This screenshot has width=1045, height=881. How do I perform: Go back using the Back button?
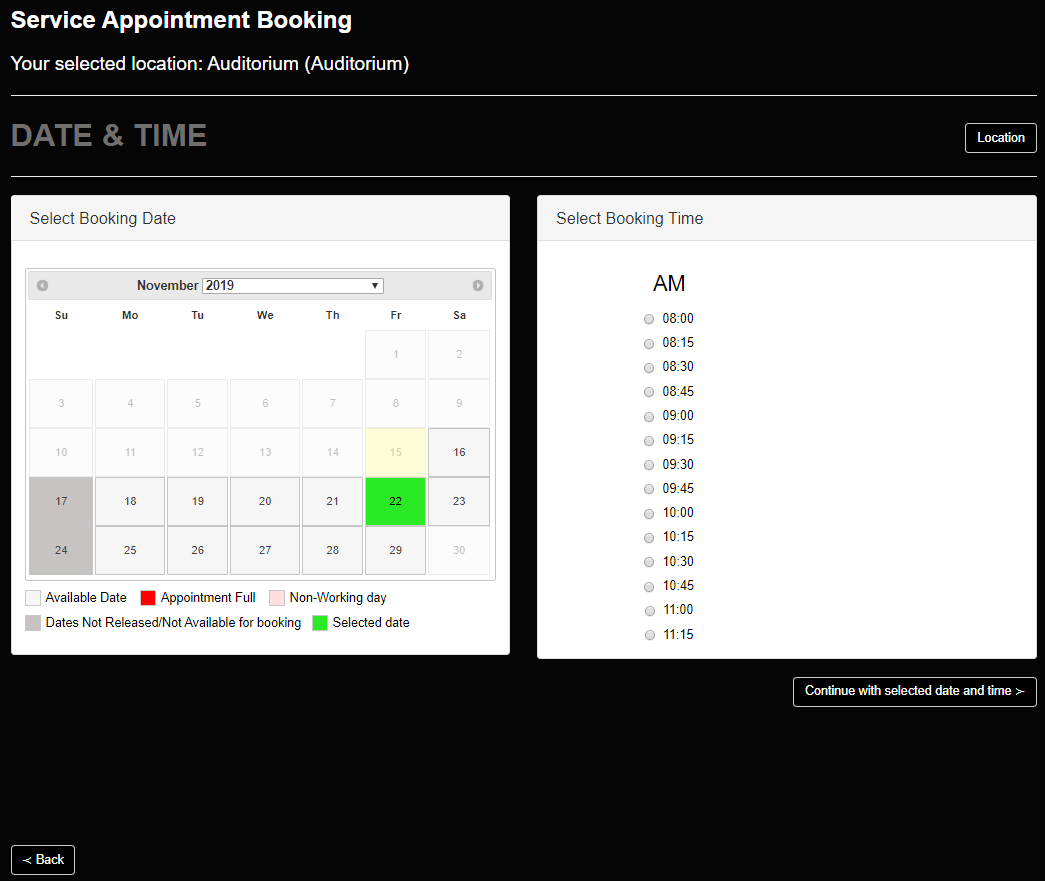point(42,859)
